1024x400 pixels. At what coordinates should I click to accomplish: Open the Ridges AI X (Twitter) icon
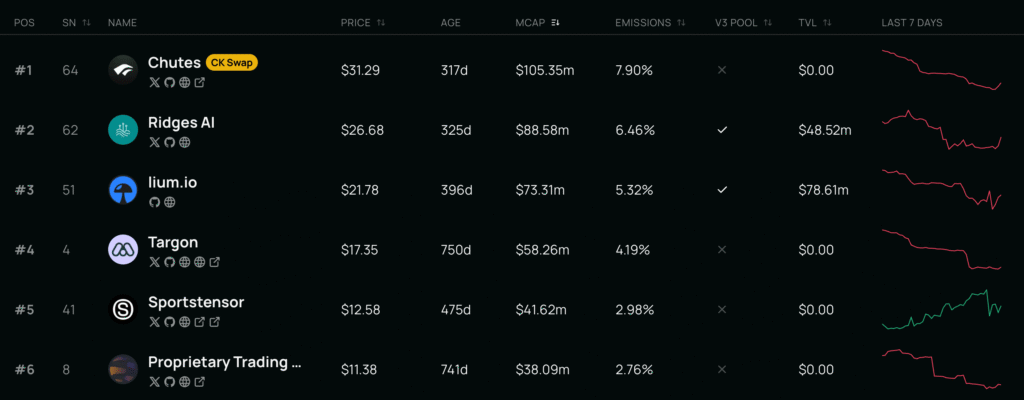(x=154, y=142)
